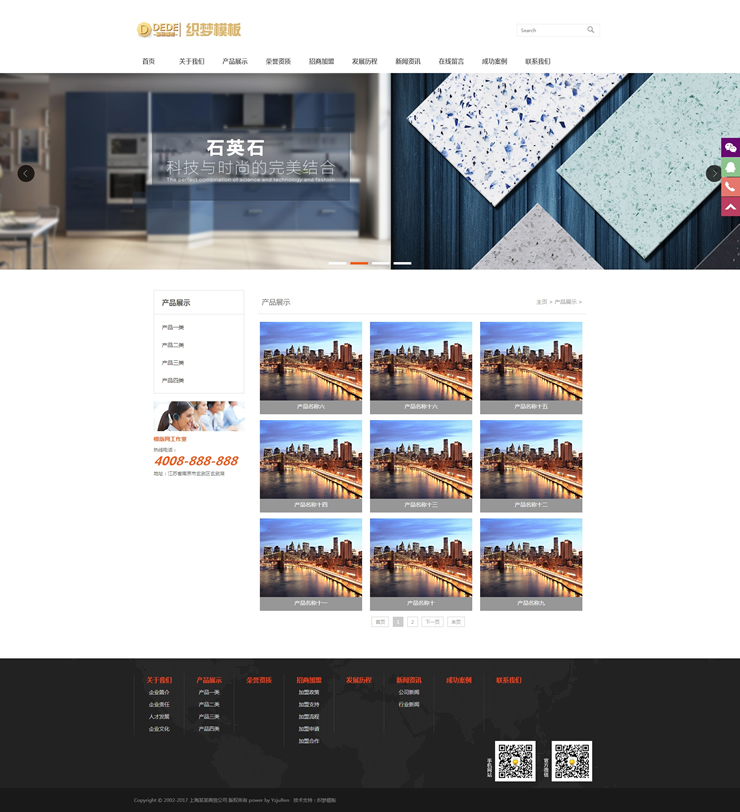Open the QQ chat floating icon
740x812 pixels.
tap(730, 167)
